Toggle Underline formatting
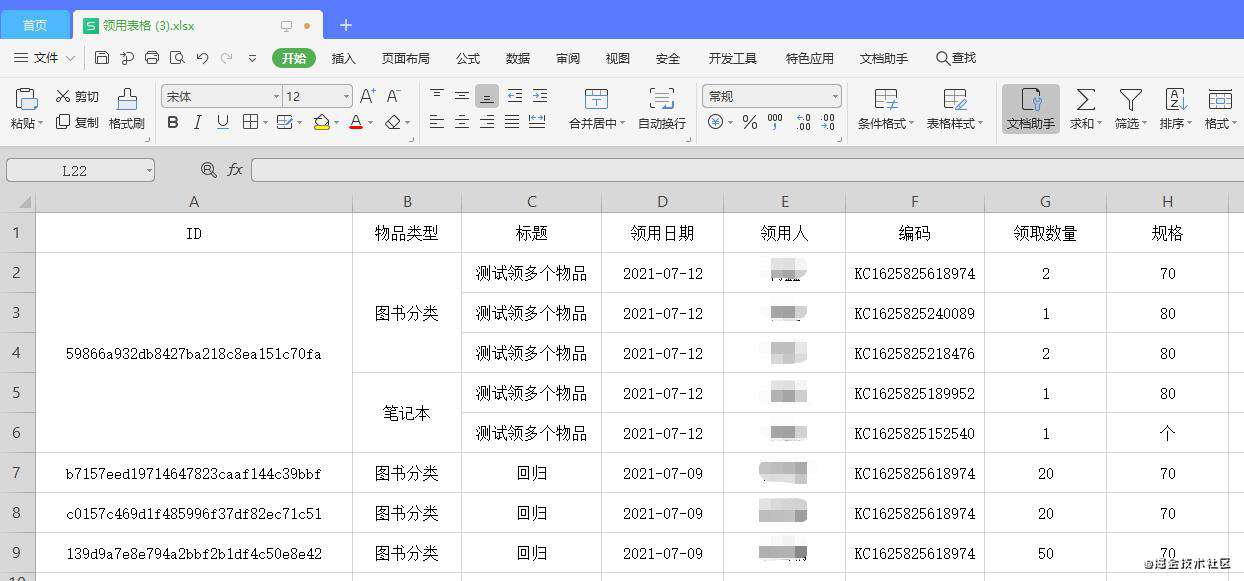The width and height of the screenshot is (1244, 581). 222,122
